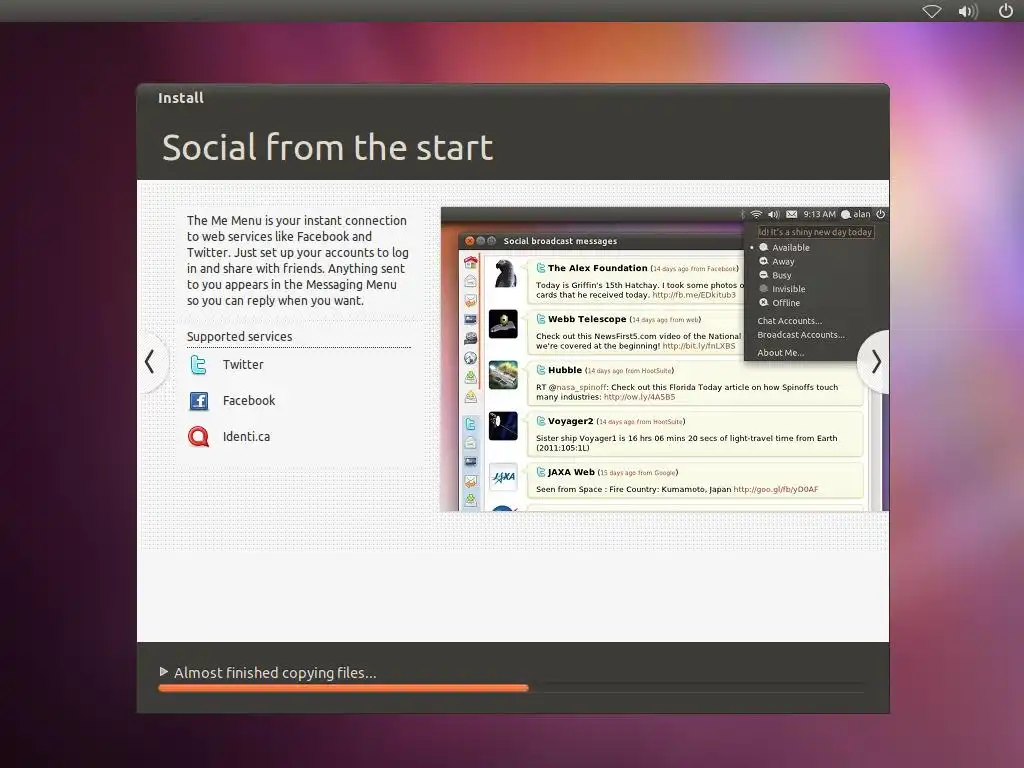The image size is (1024, 768).
Task: Open link http://bit.ly/fnLXBS
Action: point(699,345)
